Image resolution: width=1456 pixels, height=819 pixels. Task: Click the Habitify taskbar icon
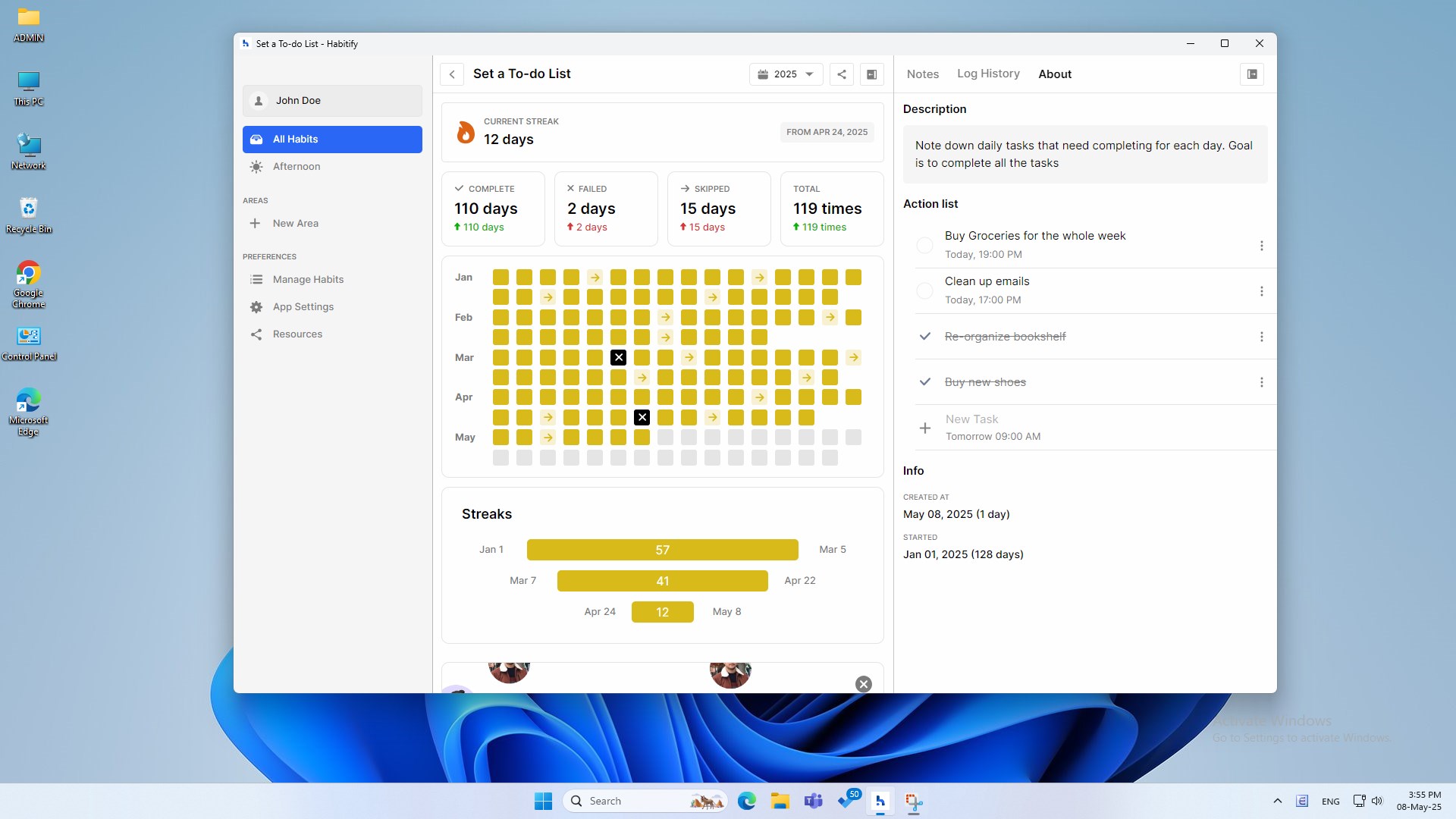pos(880,801)
